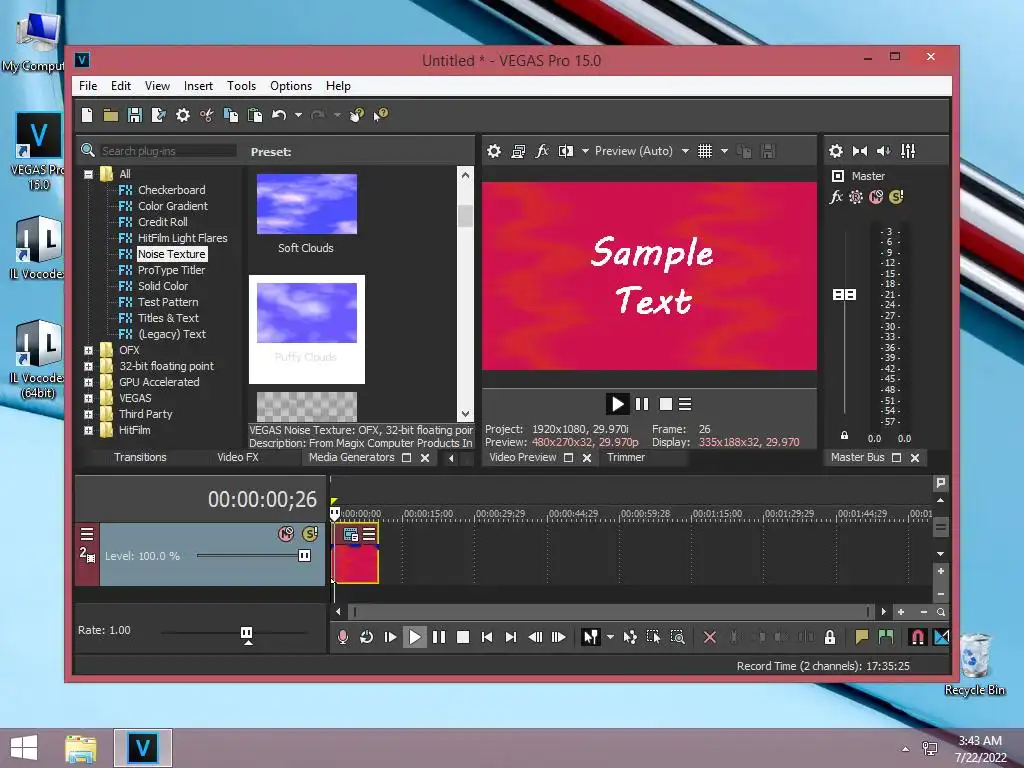Adjust track 2 Level slider
Viewport: 1024px width, 768px height.
[304, 556]
